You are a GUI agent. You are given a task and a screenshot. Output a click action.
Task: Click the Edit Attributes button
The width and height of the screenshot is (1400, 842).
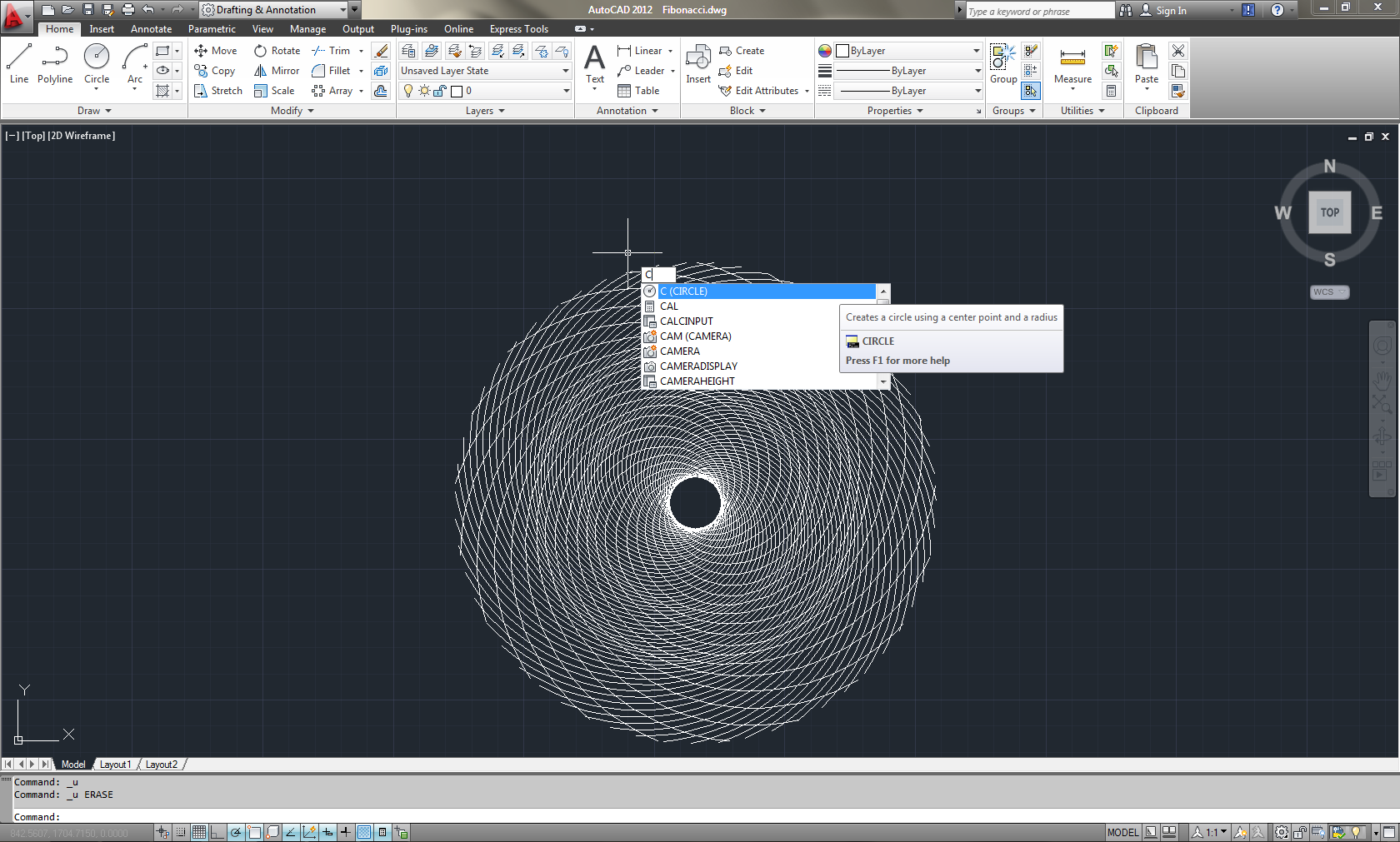(758, 91)
